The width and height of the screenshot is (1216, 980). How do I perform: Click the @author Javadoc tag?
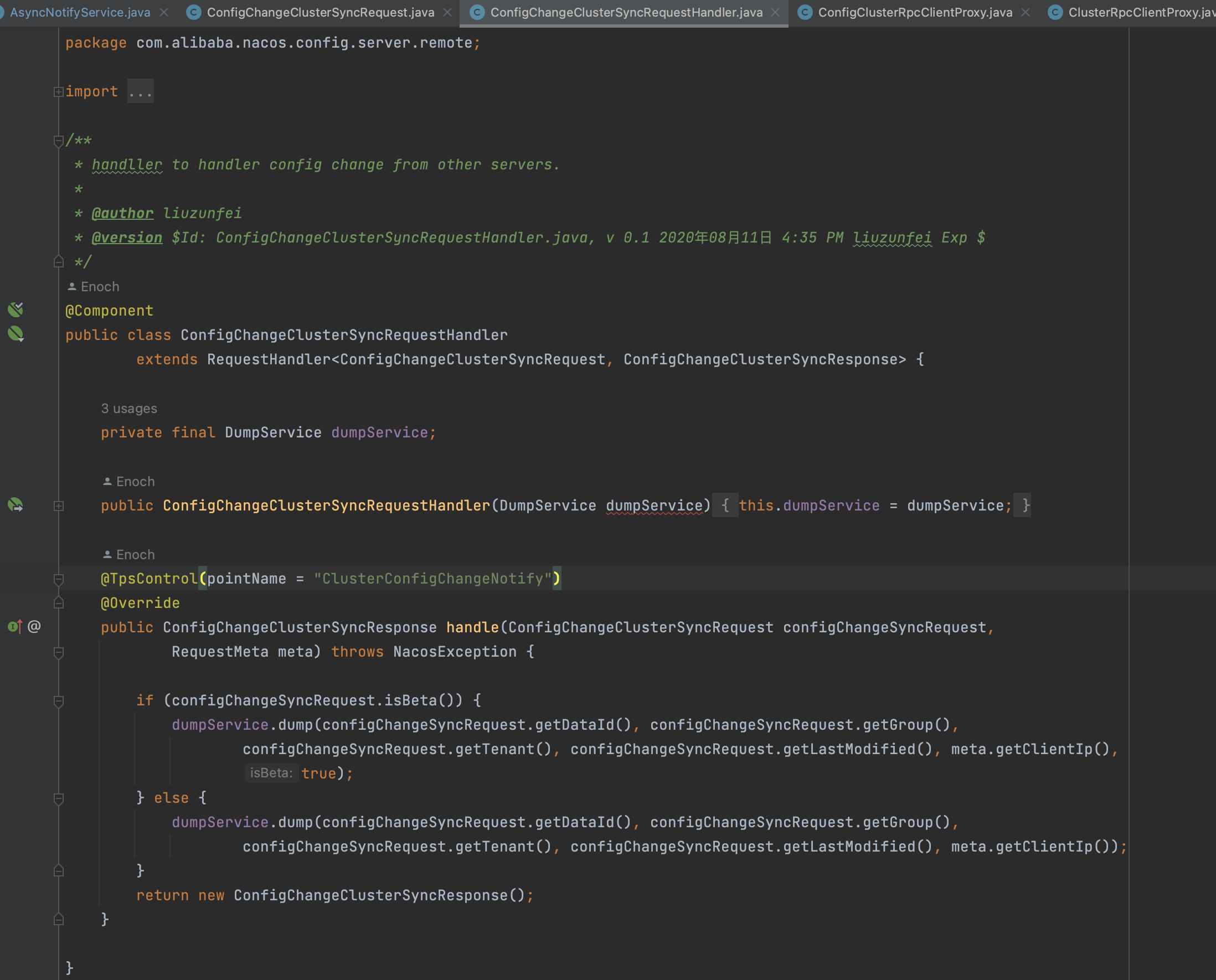pyautogui.click(x=122, y=213)
